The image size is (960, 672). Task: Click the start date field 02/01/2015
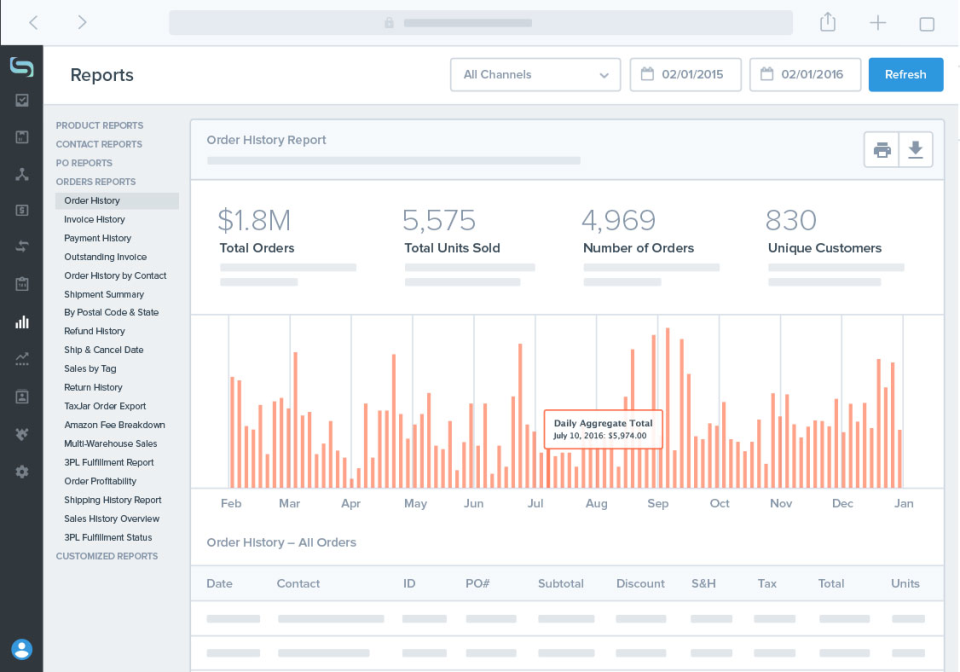[x=685, y=75]
